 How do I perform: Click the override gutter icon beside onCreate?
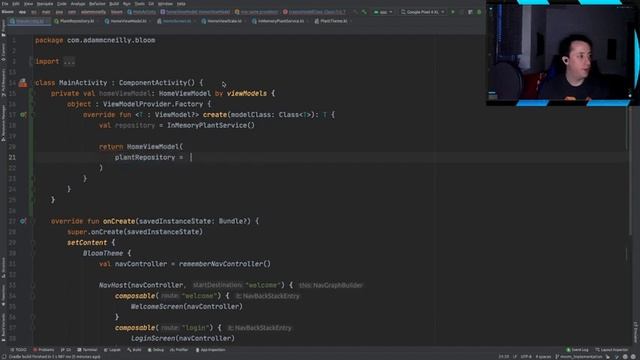[x=23, y=221]
